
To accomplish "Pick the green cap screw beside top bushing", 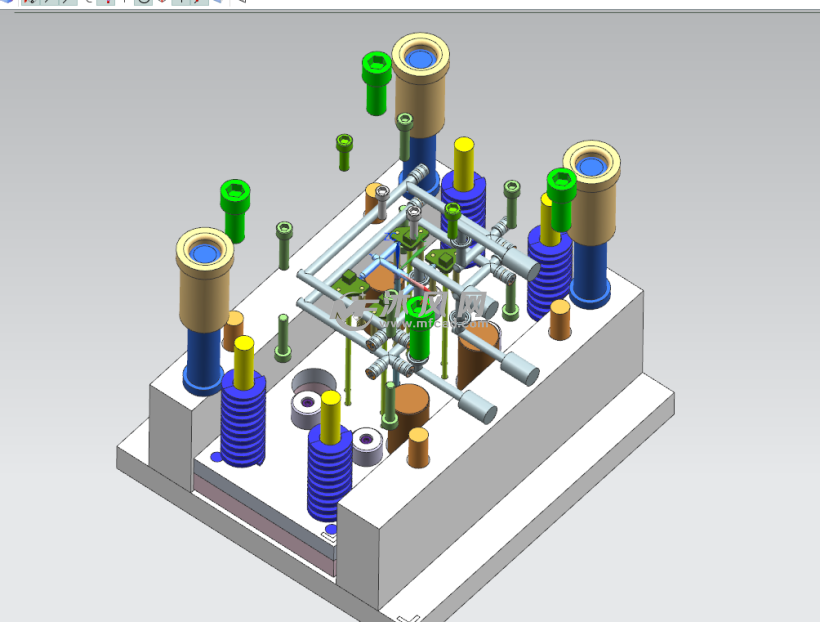I will pyautogui.click(x=376, y=81).
